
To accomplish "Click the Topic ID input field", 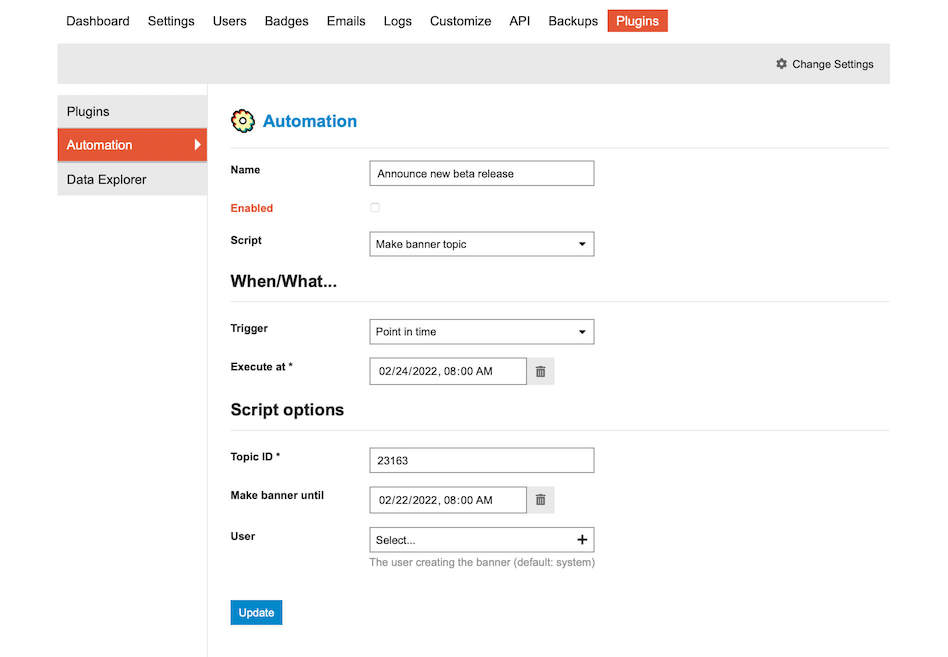I will [481, 459].
